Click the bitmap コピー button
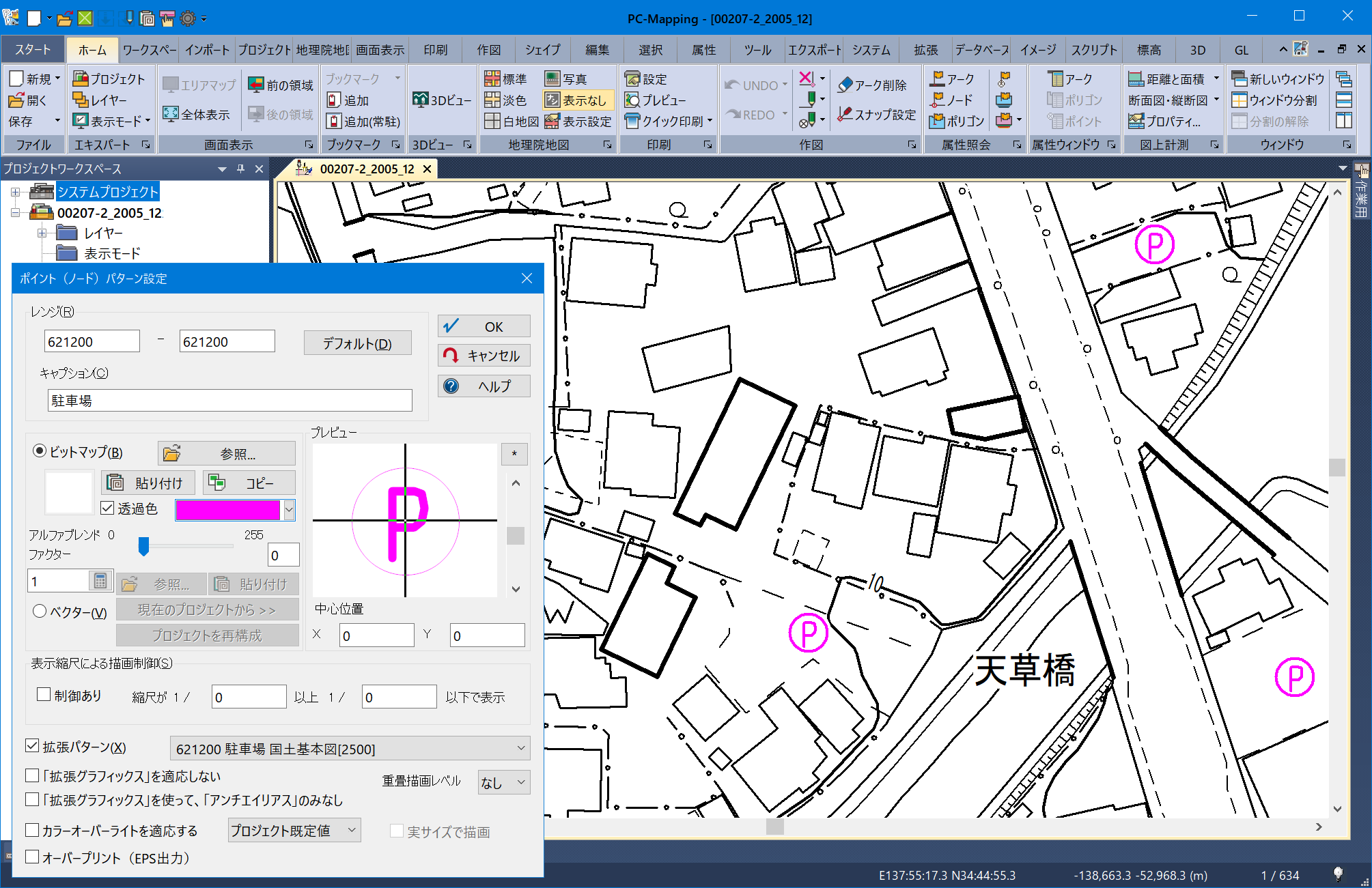 pos(249,483)
